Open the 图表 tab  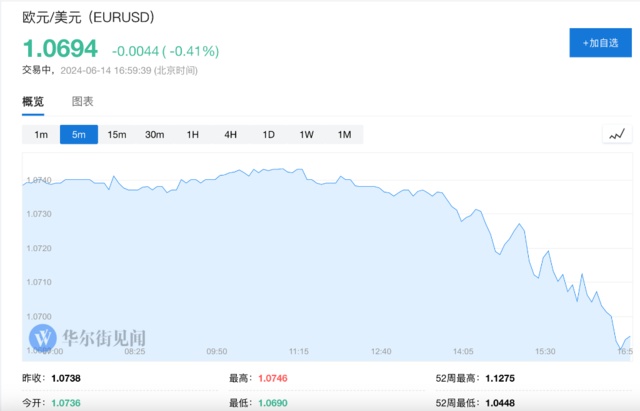(83, 101)
